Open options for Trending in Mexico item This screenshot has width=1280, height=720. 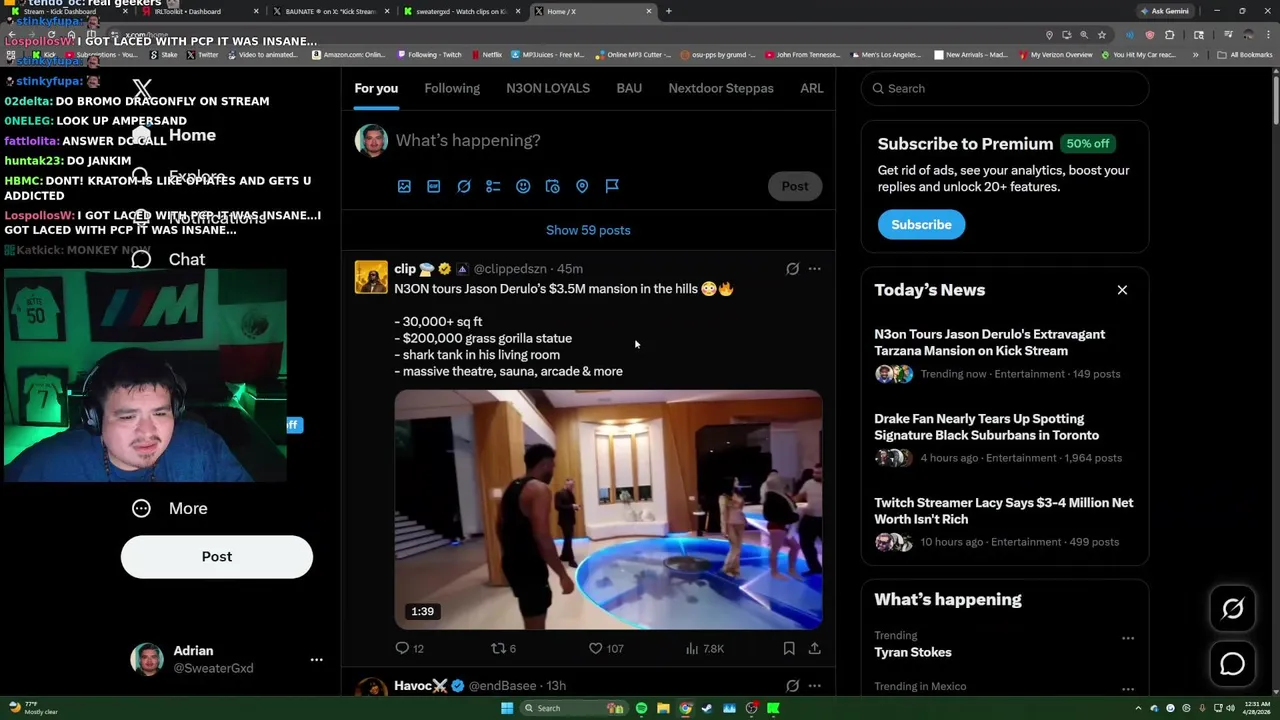[x=1128, y=689]
